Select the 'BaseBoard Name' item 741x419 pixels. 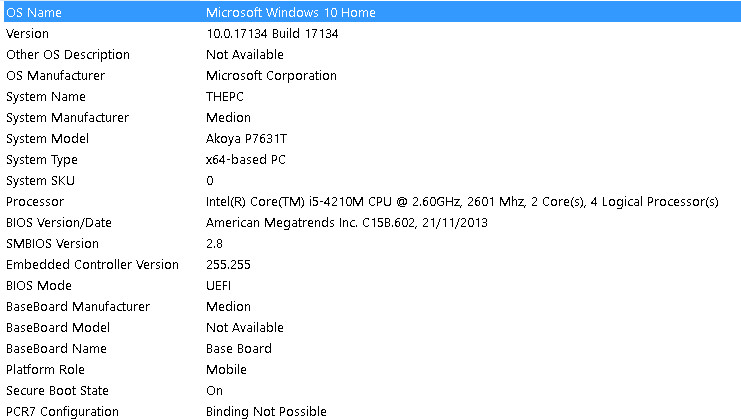(56, 349)
